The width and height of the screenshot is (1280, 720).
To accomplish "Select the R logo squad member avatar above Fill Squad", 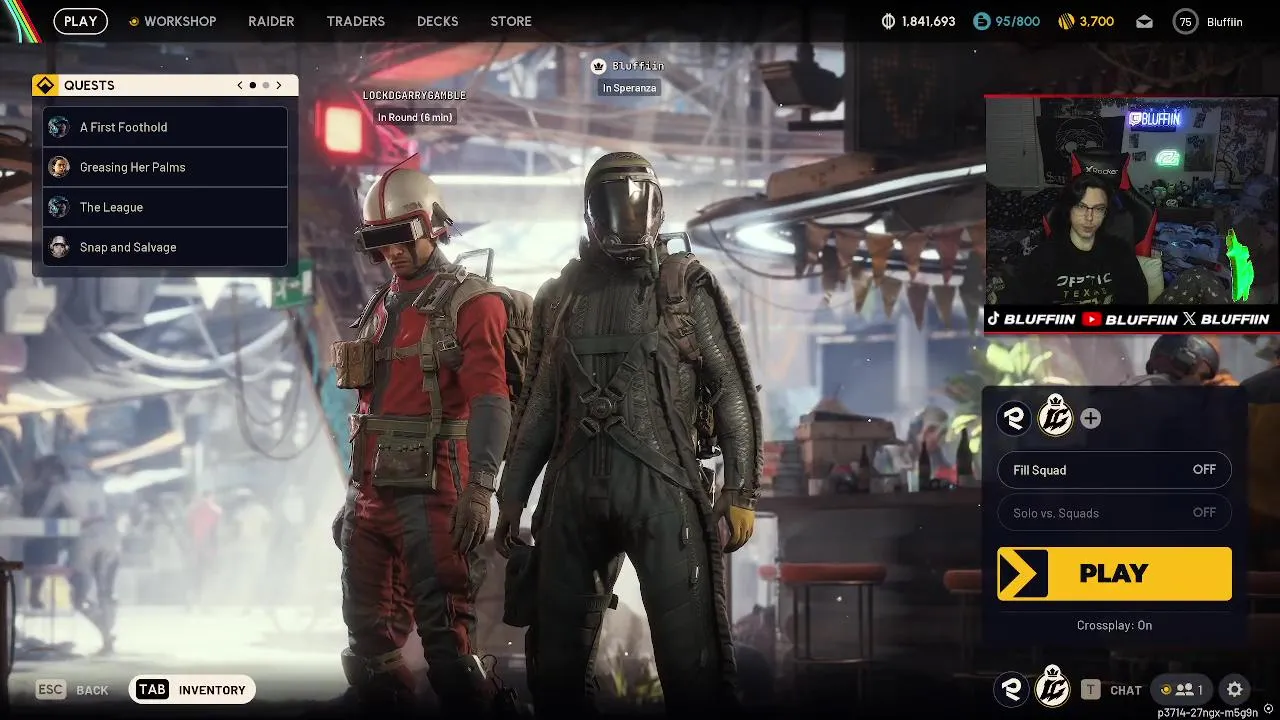I will [1015, 418].
